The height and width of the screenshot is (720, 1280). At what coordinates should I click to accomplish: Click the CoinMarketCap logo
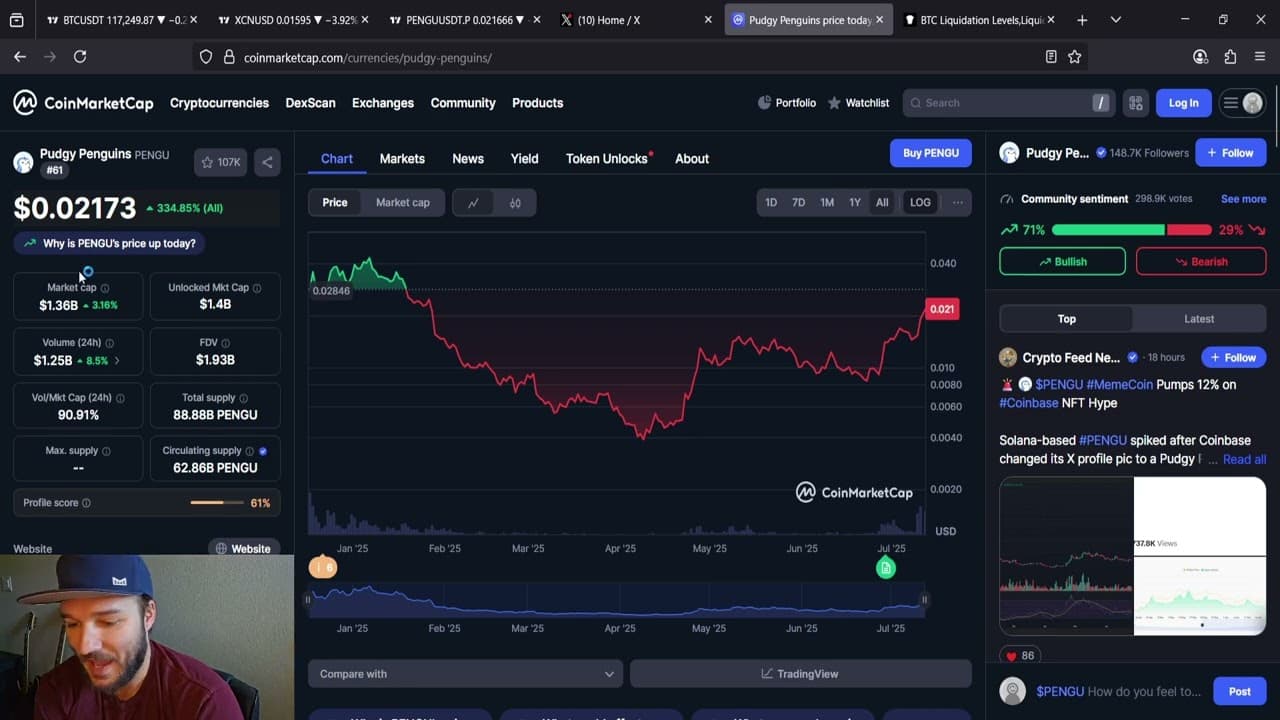click(83, 103)
